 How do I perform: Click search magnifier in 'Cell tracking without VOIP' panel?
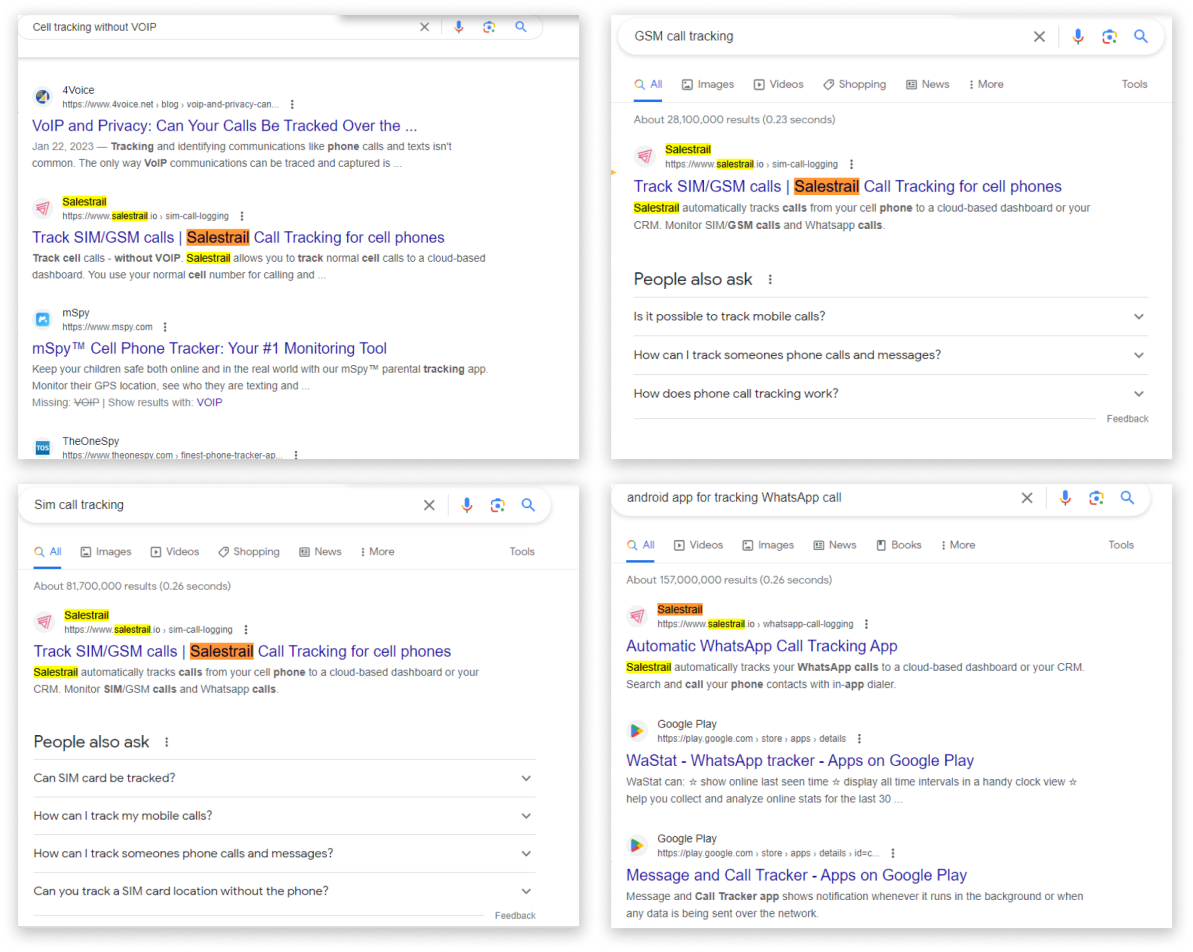coord(520,27)
